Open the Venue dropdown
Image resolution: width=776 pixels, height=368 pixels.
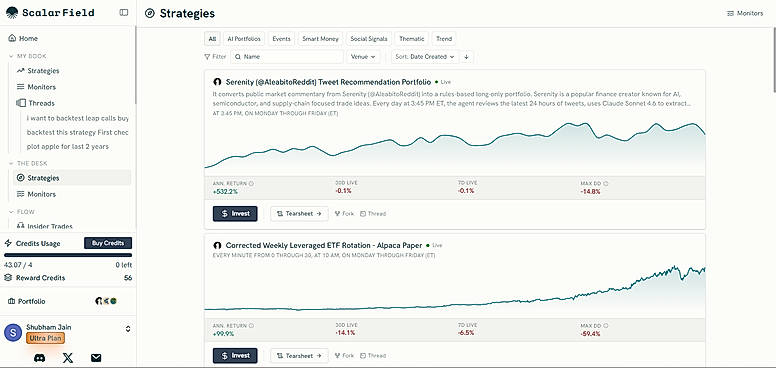363,57
